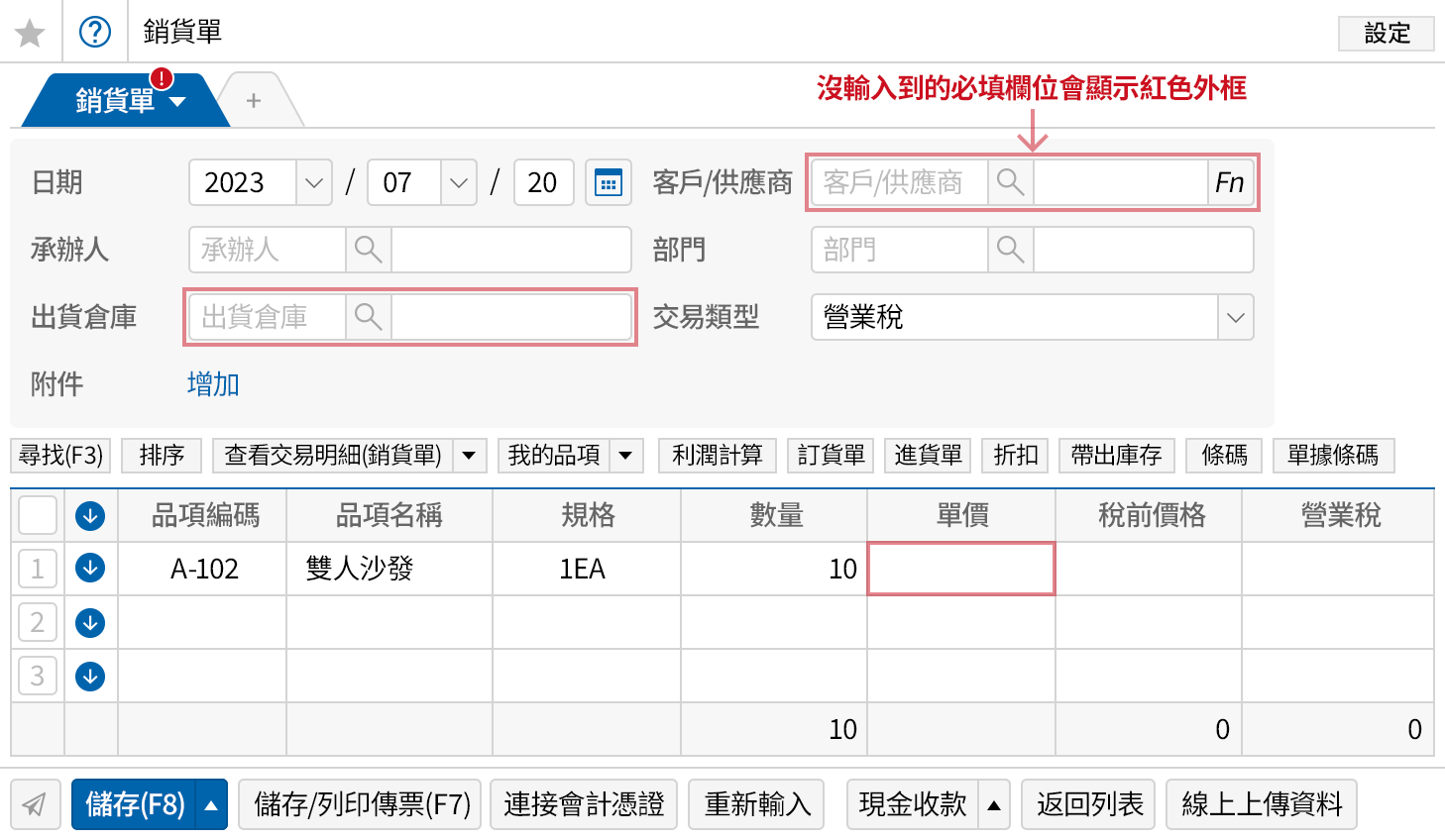Click the blue down-arrow icon on row 2
1445x840 pixels.
(x=90, y=622)
